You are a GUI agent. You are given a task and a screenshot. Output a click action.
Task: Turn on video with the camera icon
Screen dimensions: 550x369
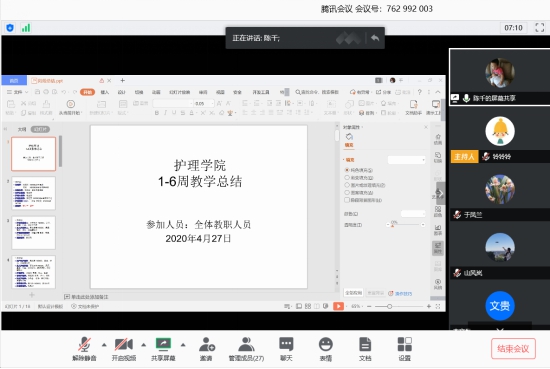[123, 344]
